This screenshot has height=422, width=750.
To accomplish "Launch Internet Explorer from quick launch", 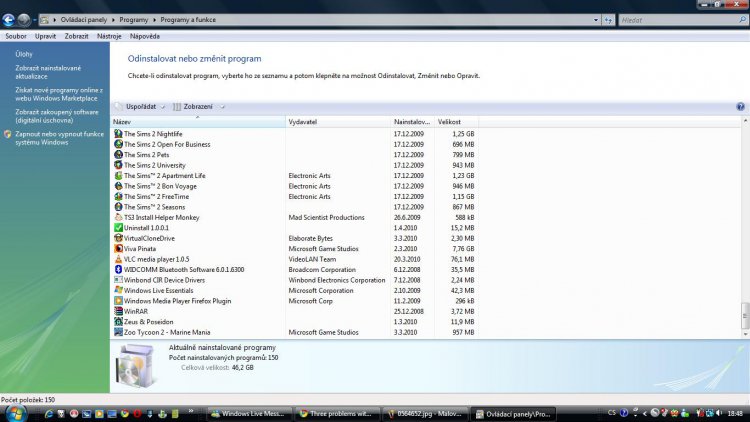I will tap(49, 414).
